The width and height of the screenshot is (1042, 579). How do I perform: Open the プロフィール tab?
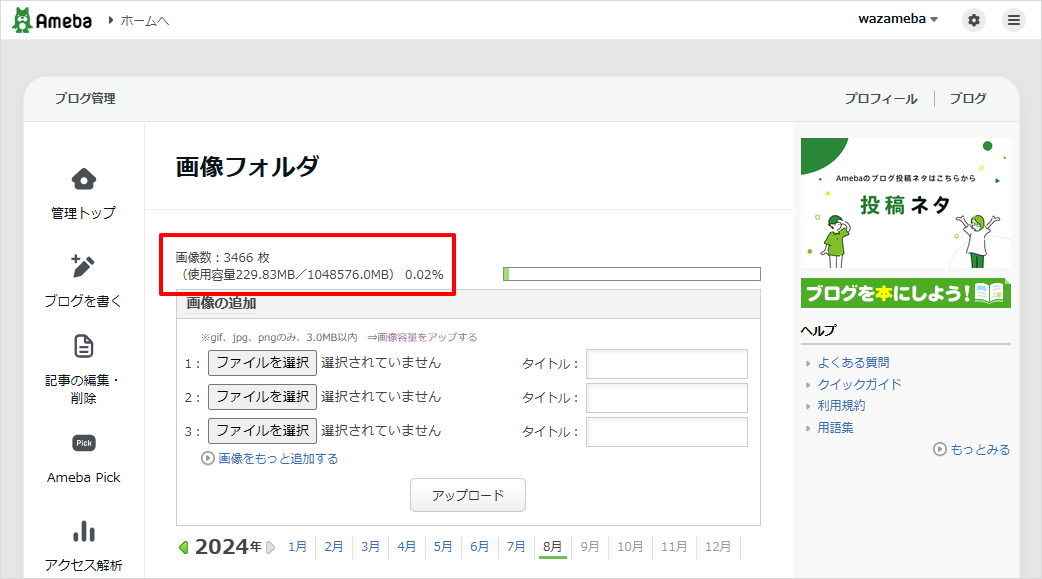click(x=881, y=98)
